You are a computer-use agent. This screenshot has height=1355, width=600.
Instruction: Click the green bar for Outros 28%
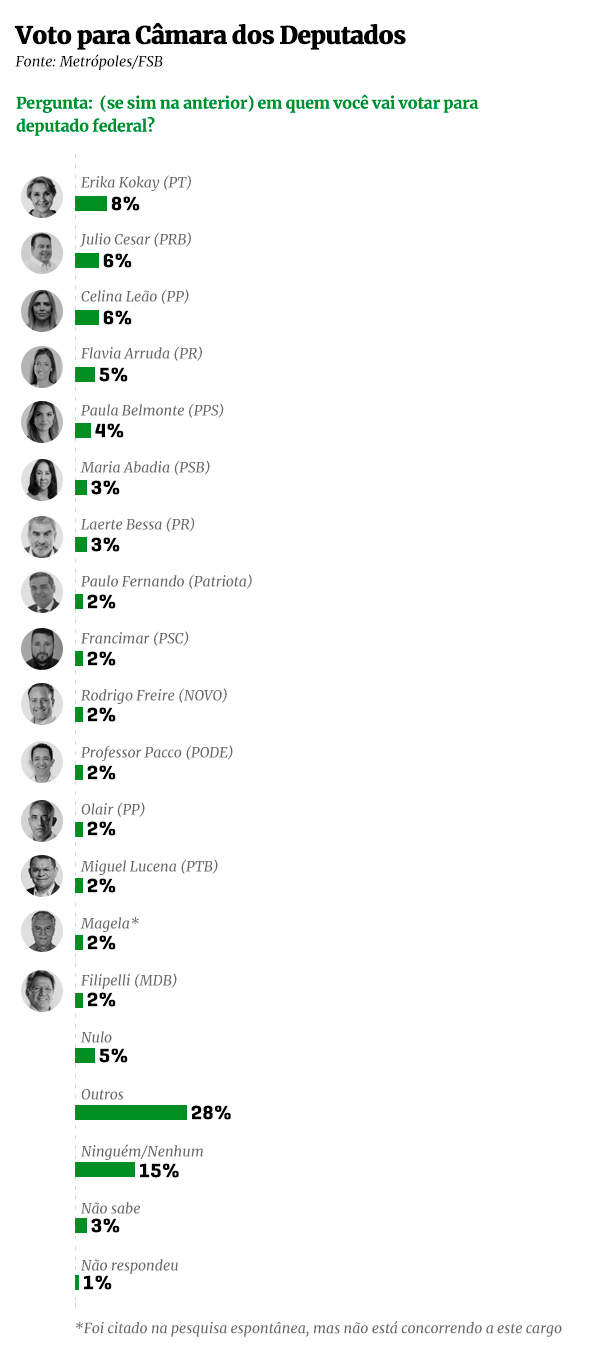(131, 1112)
